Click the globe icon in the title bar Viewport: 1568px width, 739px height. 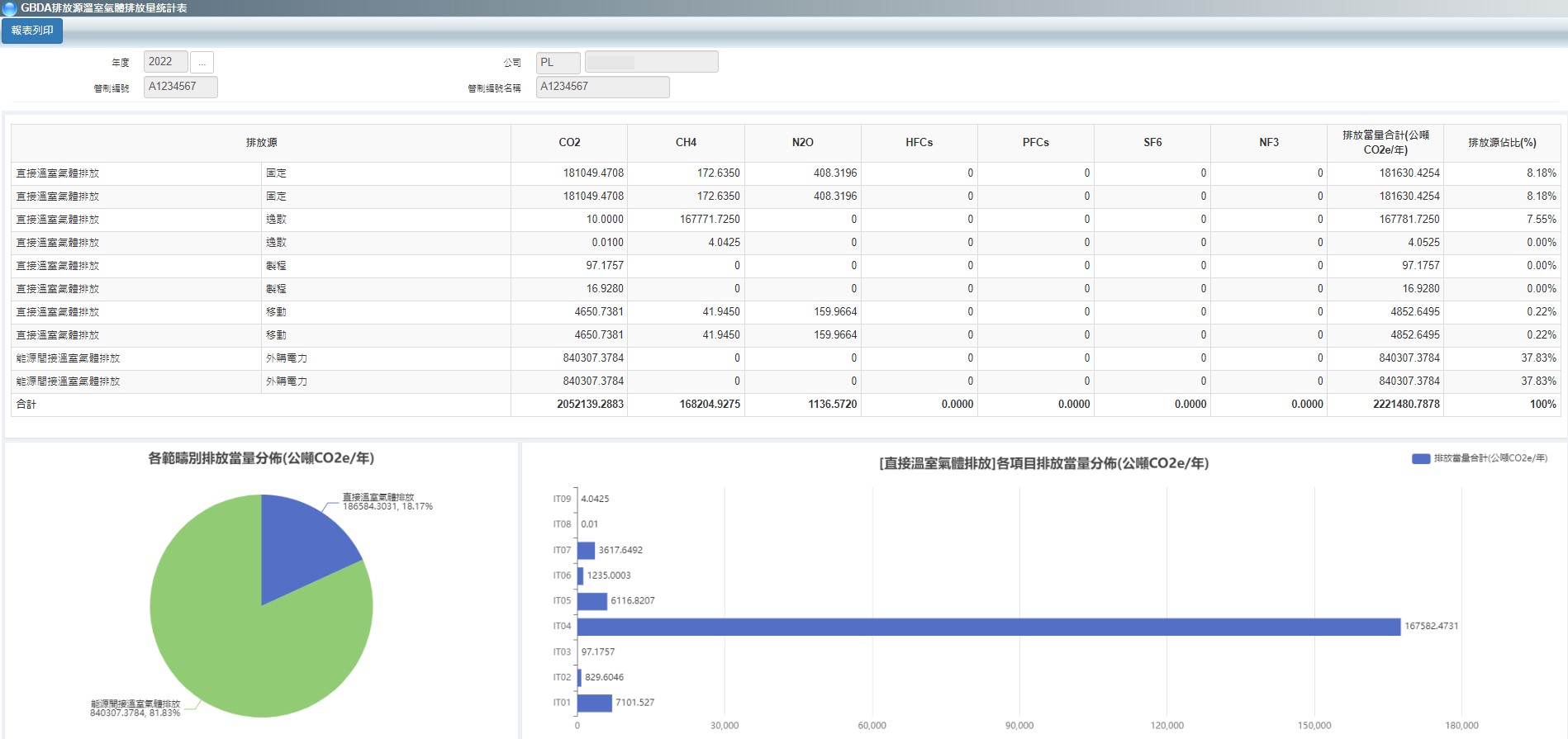(x=9, y=8)
